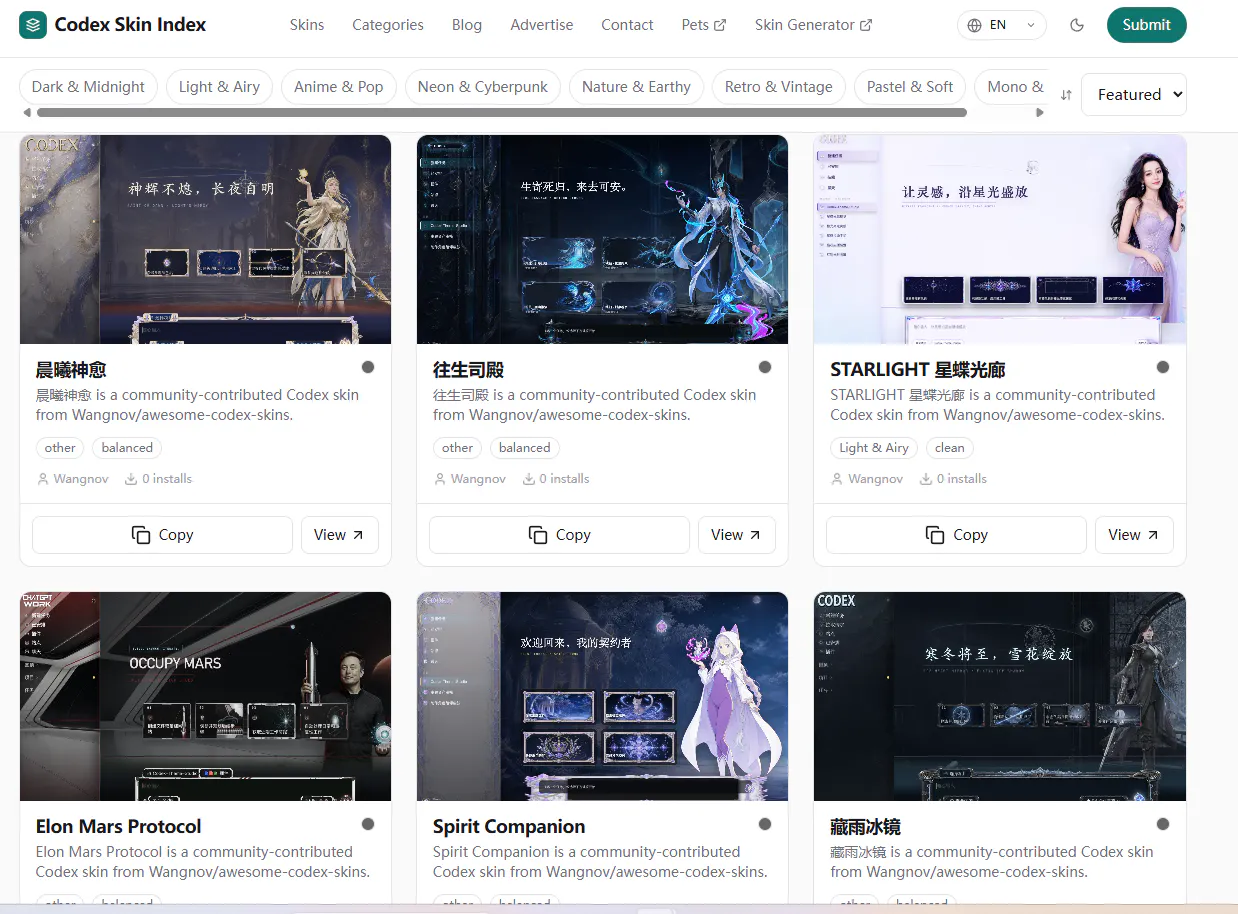Image resolution: width=1238 pixels, height=914 pixels.
Task: Click the gray status dot on 往生司殿
Action: (765, 367)
